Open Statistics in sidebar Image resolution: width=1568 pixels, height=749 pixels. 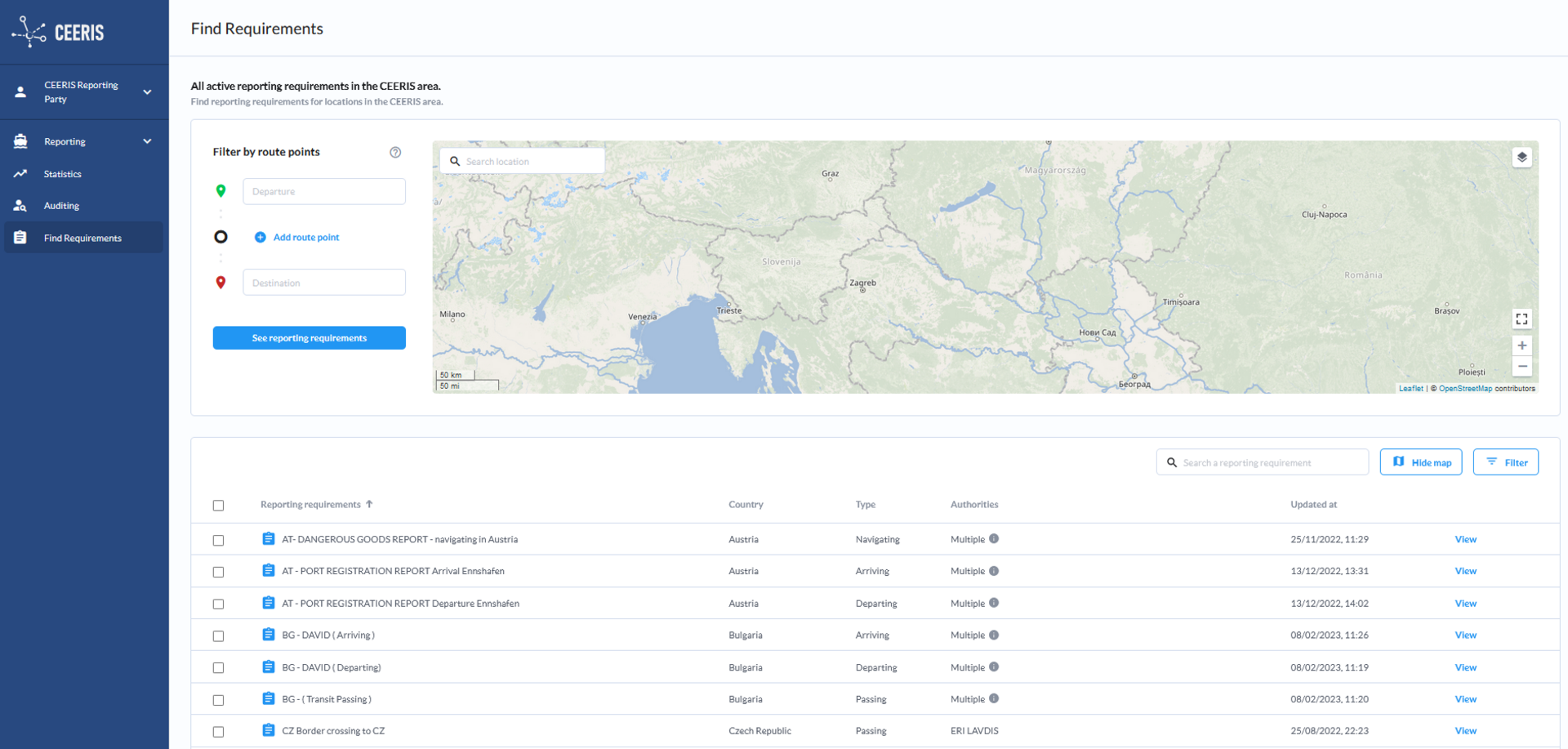click(63, 174)
